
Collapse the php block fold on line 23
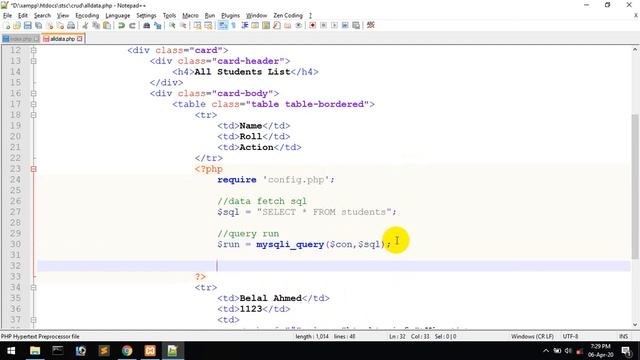click(33, 169)
